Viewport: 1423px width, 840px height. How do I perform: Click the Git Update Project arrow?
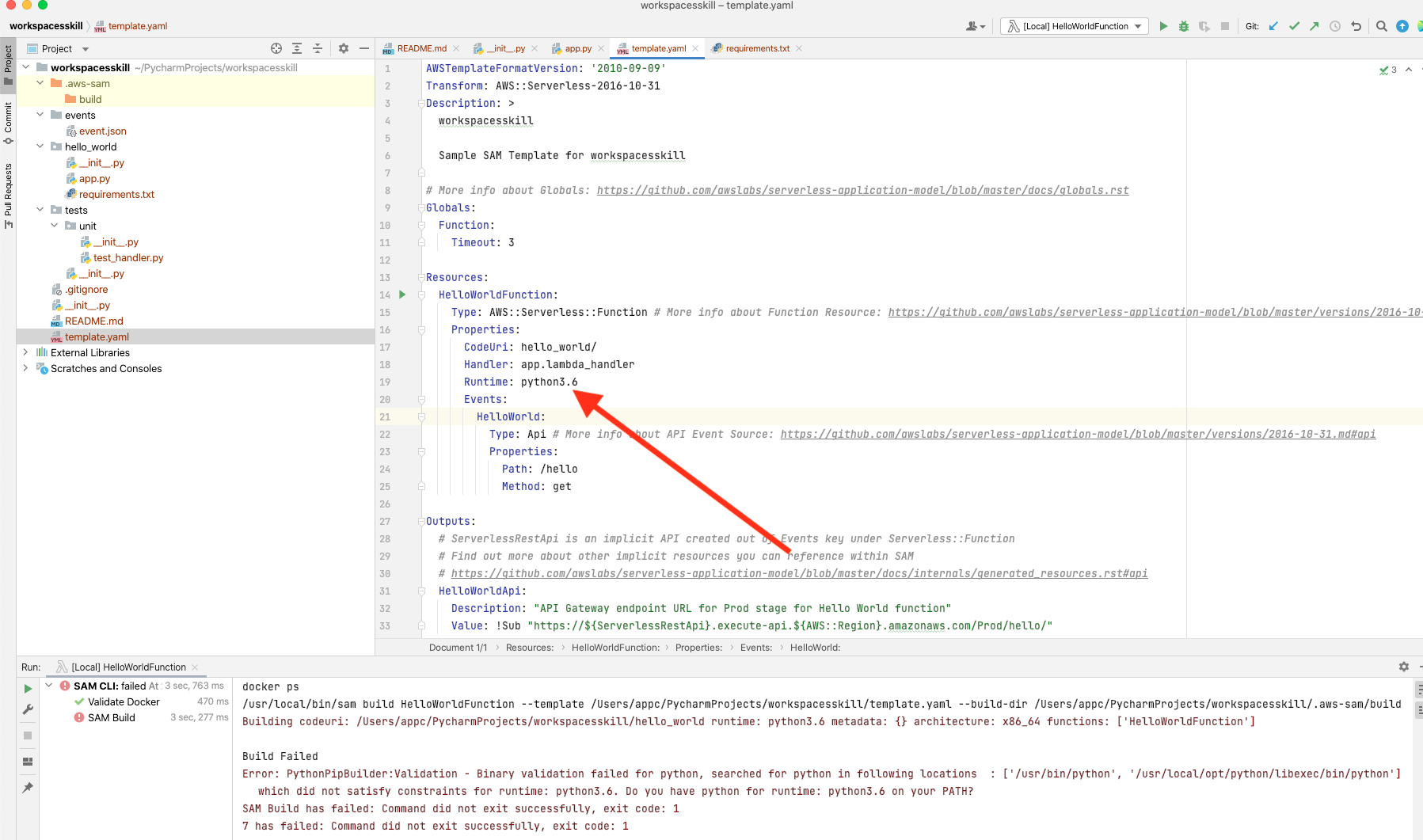1273,26
